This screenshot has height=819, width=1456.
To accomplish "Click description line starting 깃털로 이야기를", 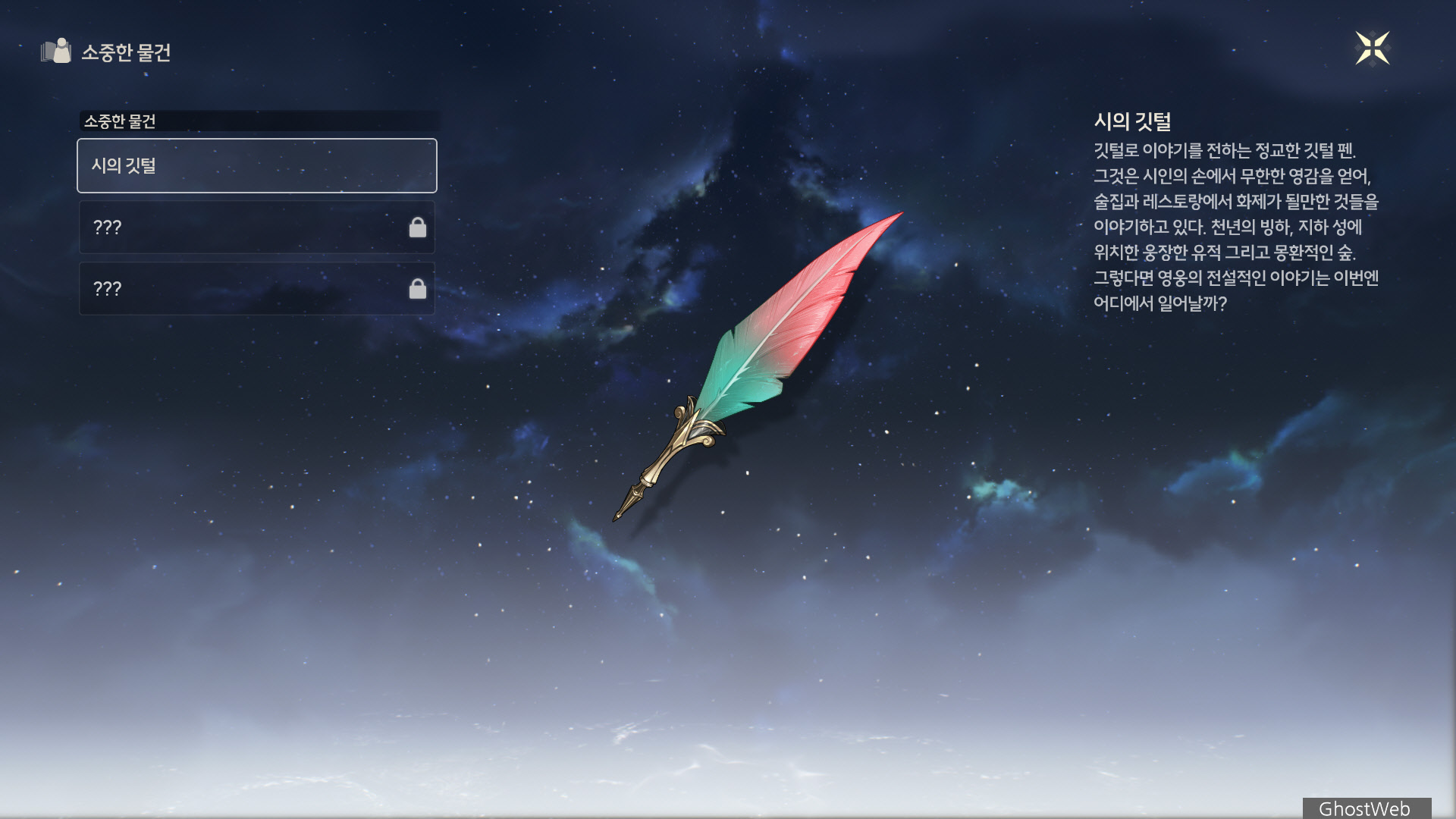I will pyautogui.click(x=1224, y=151).
